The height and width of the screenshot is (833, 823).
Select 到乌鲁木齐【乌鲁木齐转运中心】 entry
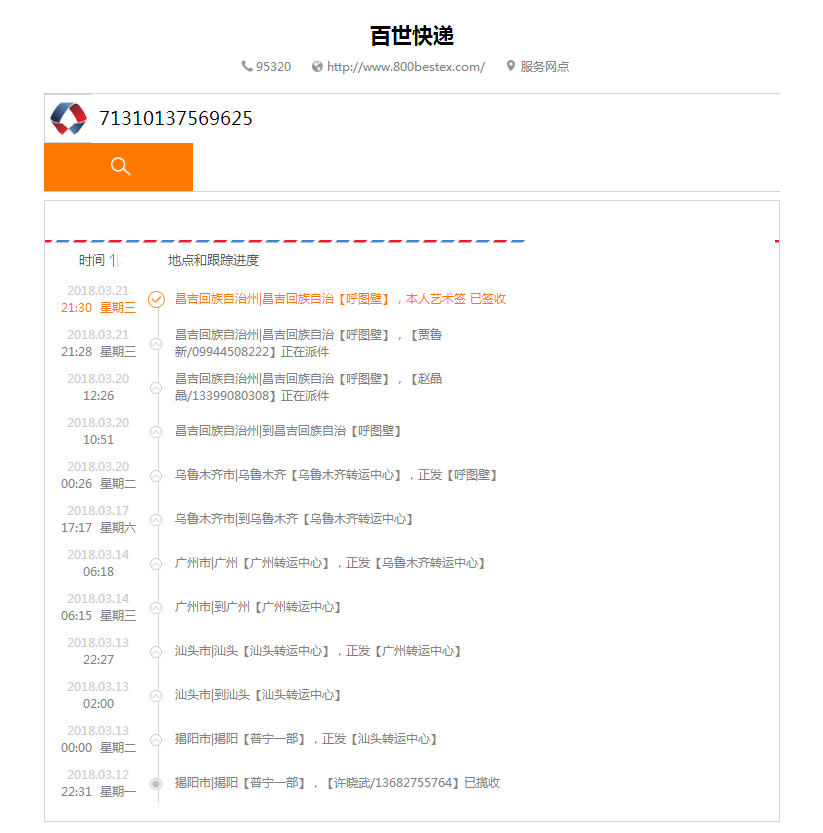[294, 519]
